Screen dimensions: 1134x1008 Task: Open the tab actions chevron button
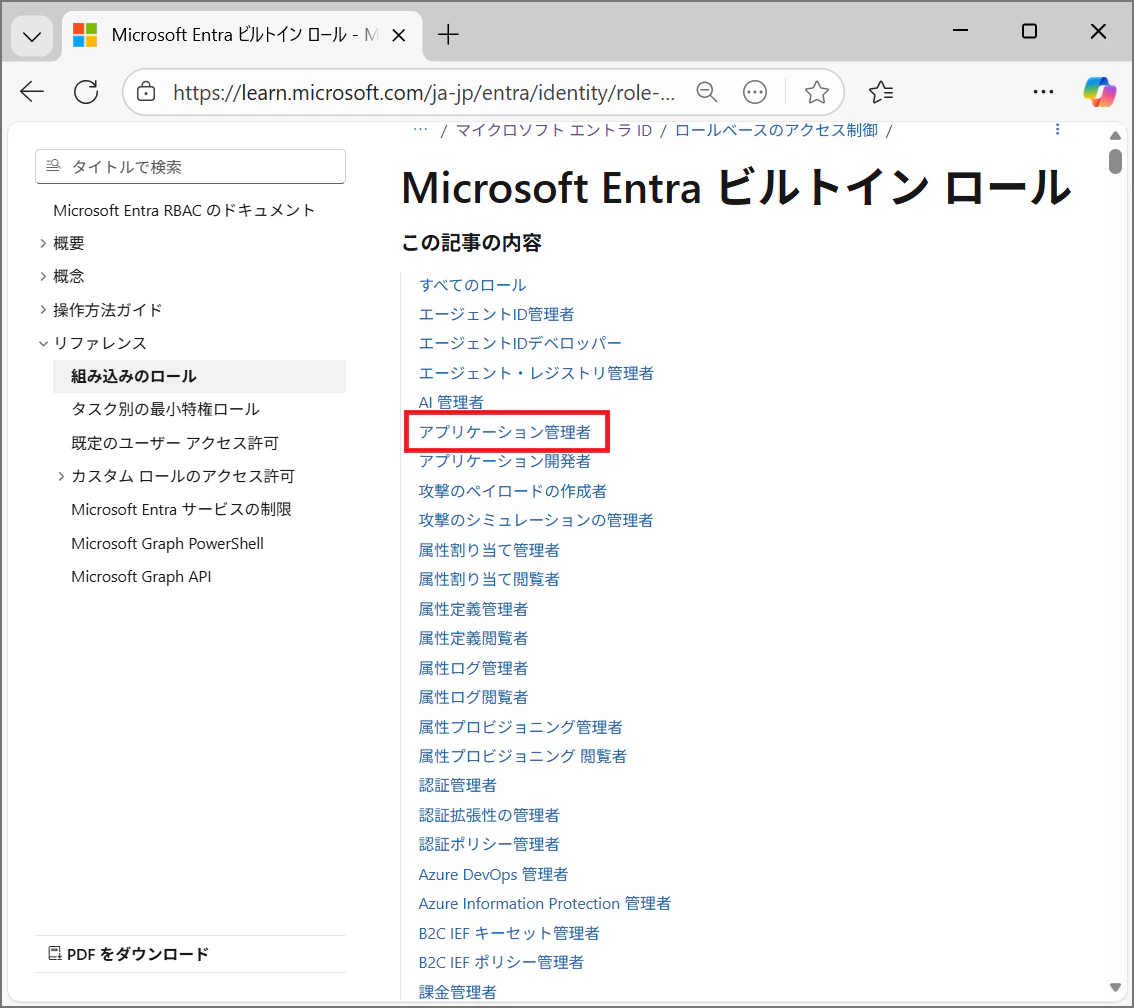click(x=32, y=35)
